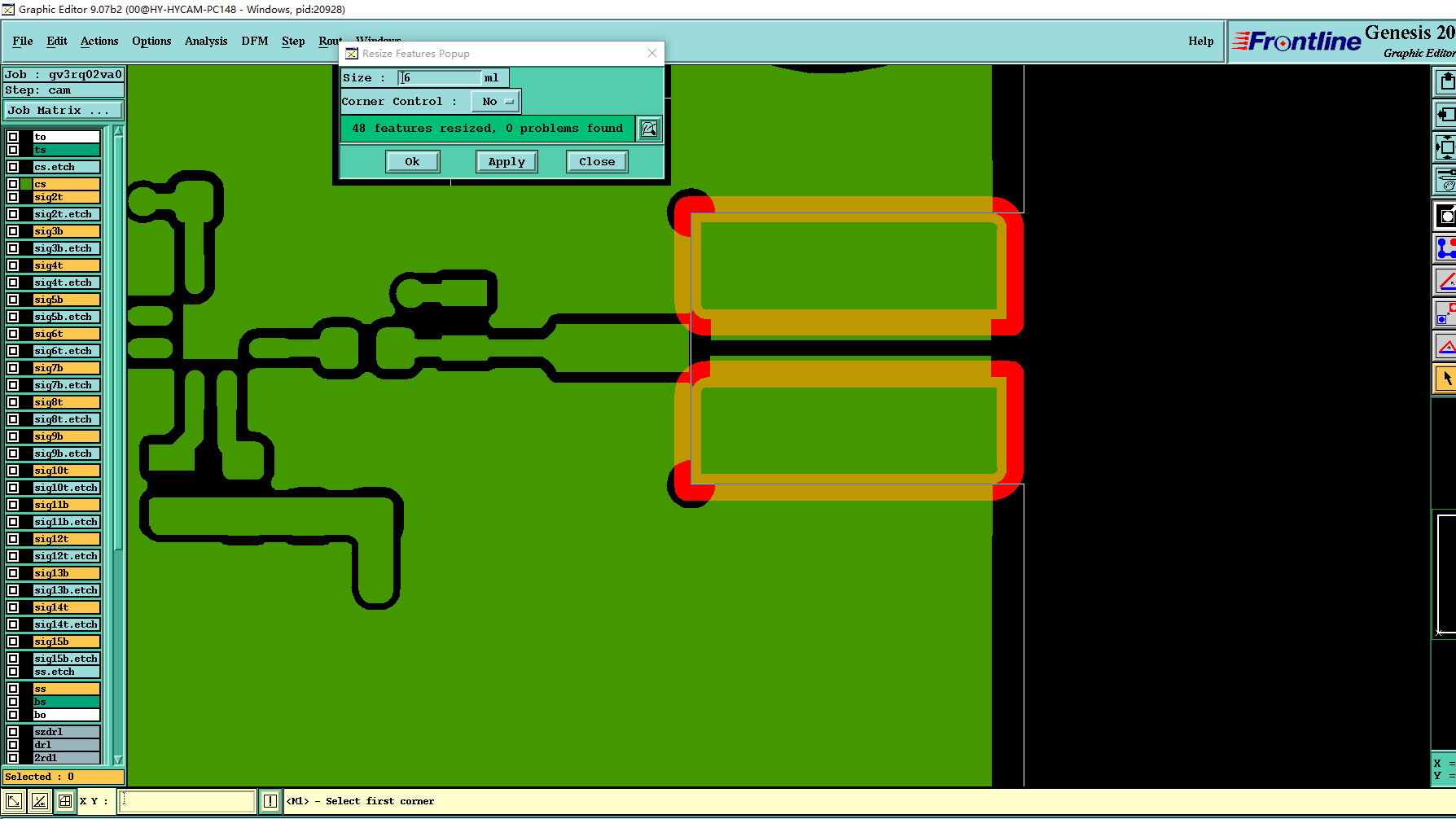Click the 'Selected : 0' status field

(x=64, y=777)
